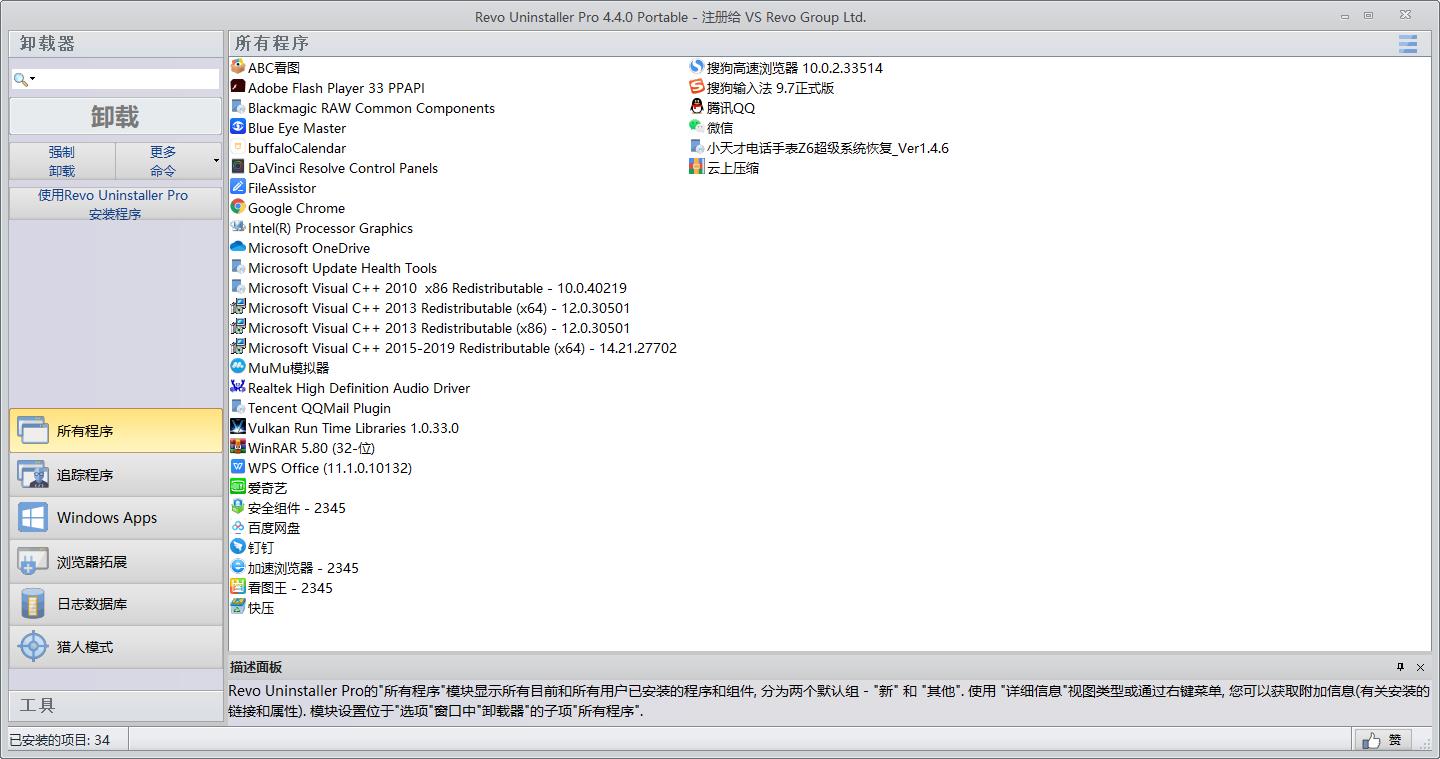Click the Microsoft OneDrive cloud icon

pos(238,247)
